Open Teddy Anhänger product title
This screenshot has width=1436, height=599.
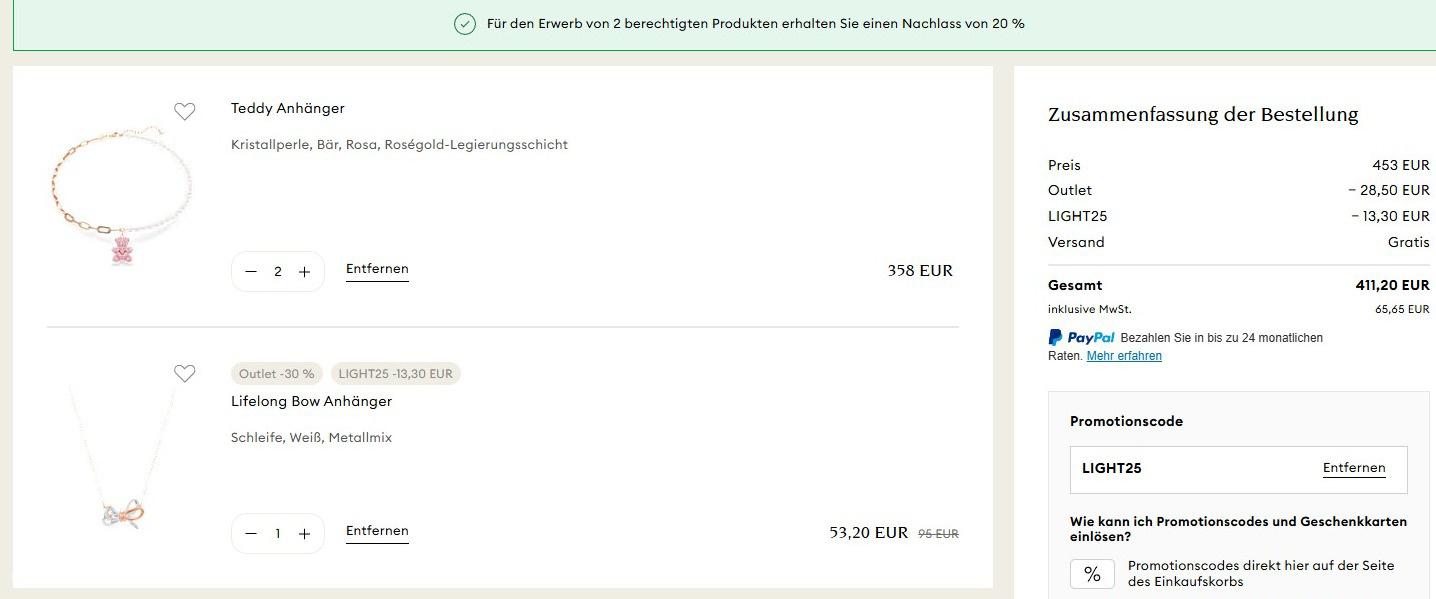(288, 108)
